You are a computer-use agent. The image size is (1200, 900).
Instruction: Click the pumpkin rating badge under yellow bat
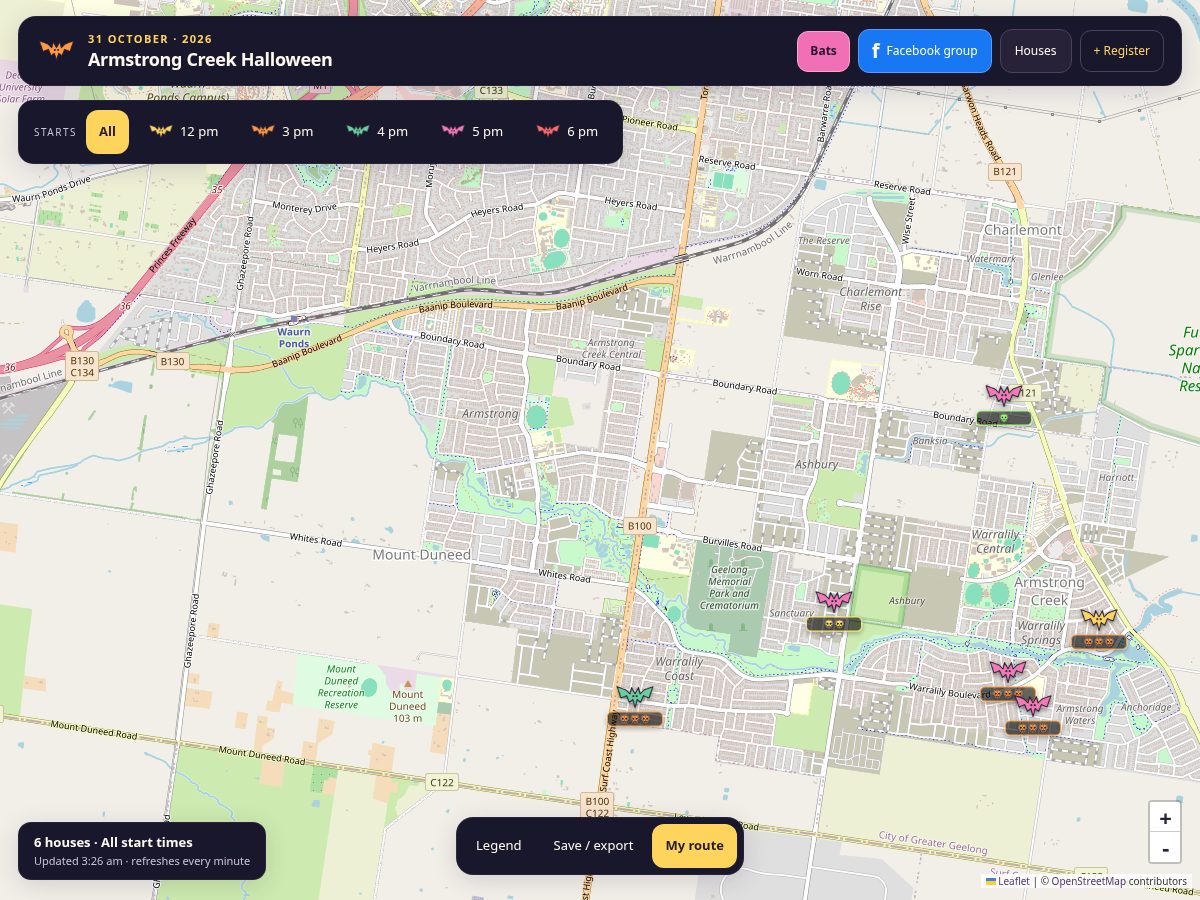pos(1099,642)
